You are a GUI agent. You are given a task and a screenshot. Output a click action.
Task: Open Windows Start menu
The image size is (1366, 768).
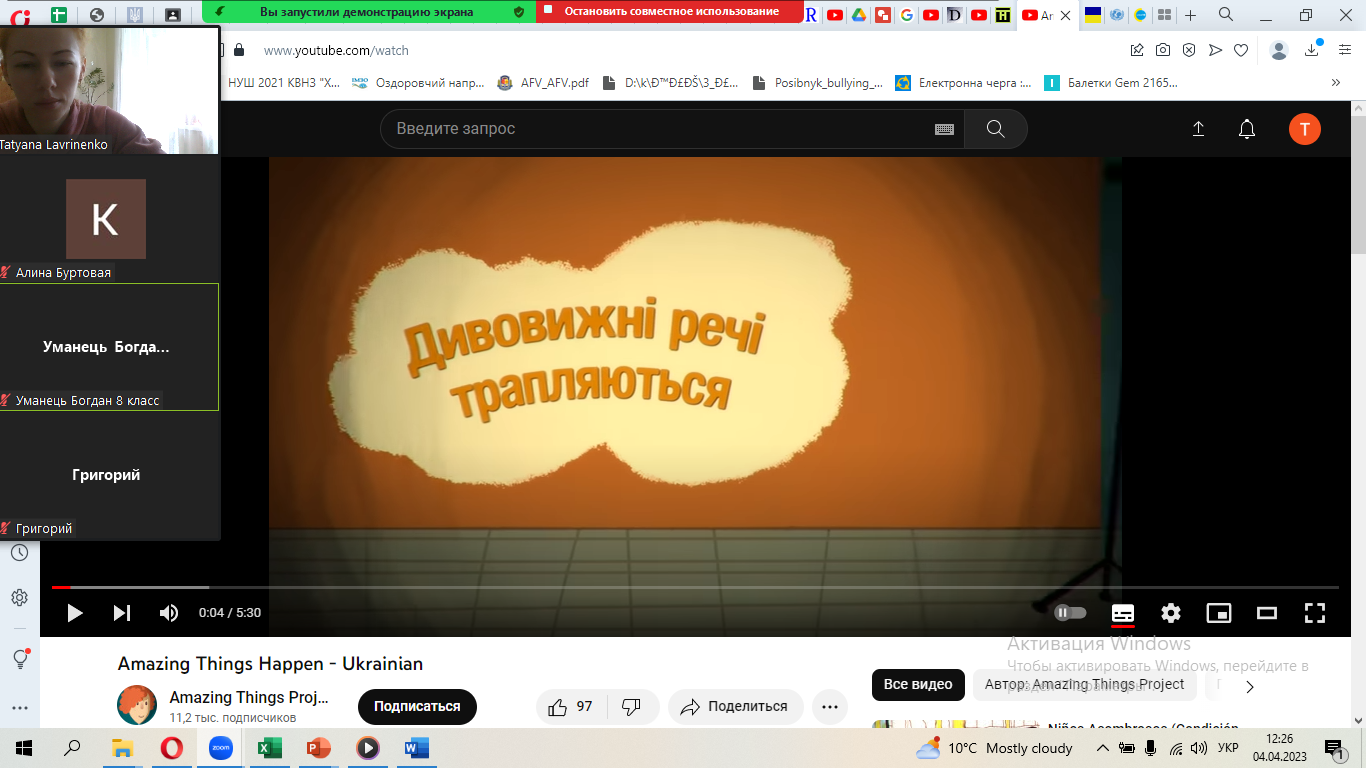[x=24, y=748]
